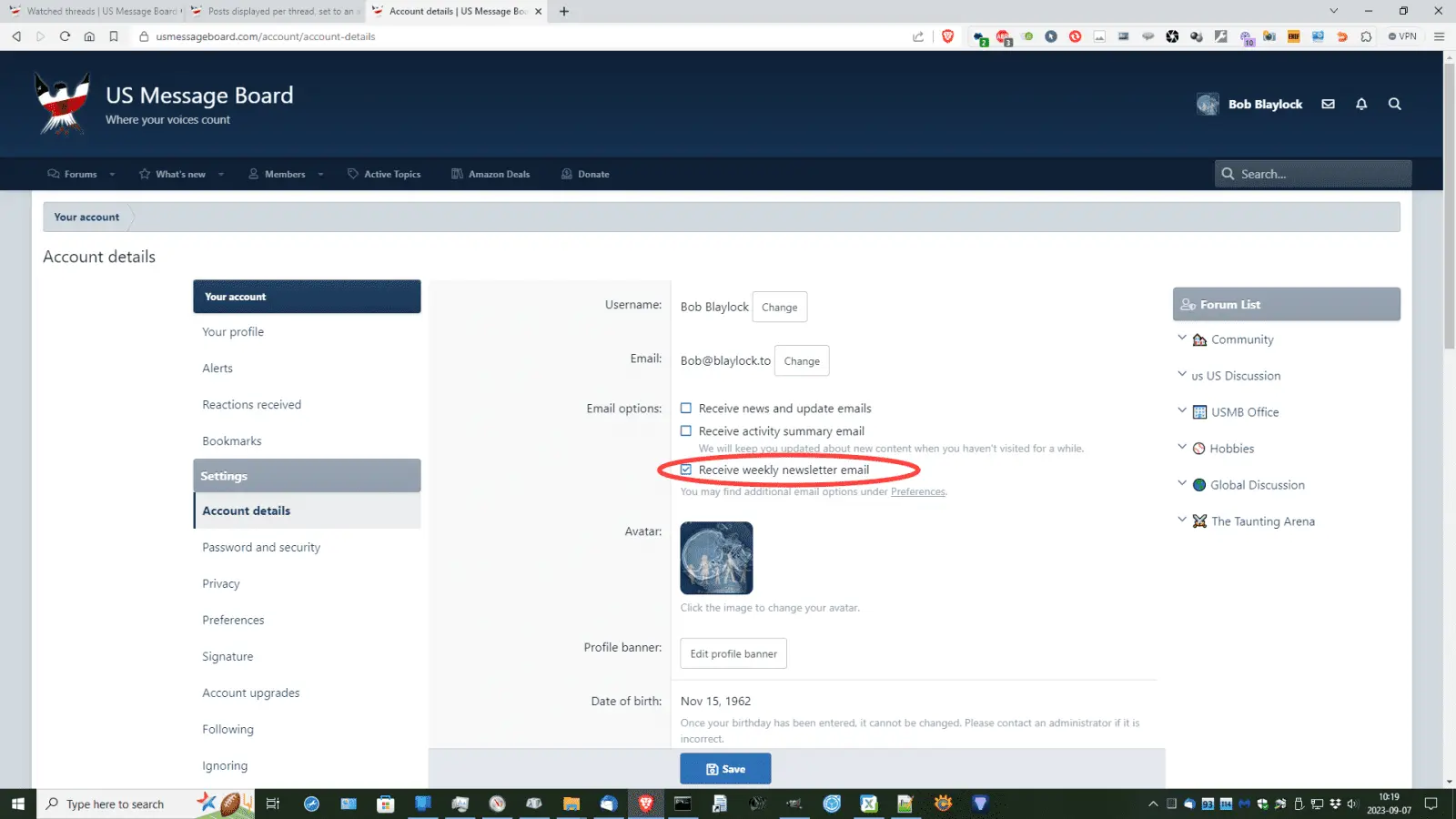Open Amazon Deals in the navigation bar
Viewport: 1456px width, 819px height.
(x=490, y=174)
